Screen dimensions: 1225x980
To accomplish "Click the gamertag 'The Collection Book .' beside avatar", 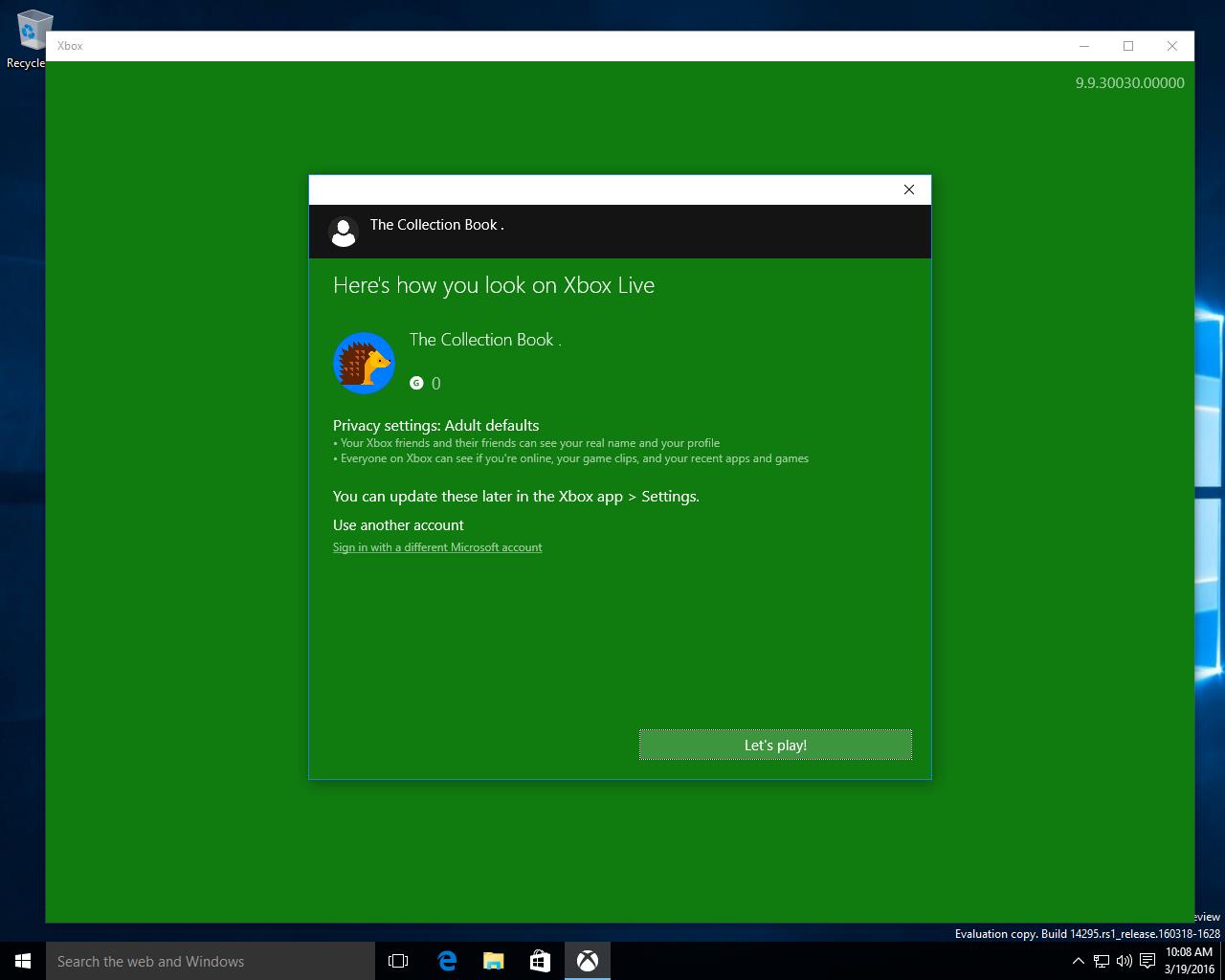I will click(485, 340).
